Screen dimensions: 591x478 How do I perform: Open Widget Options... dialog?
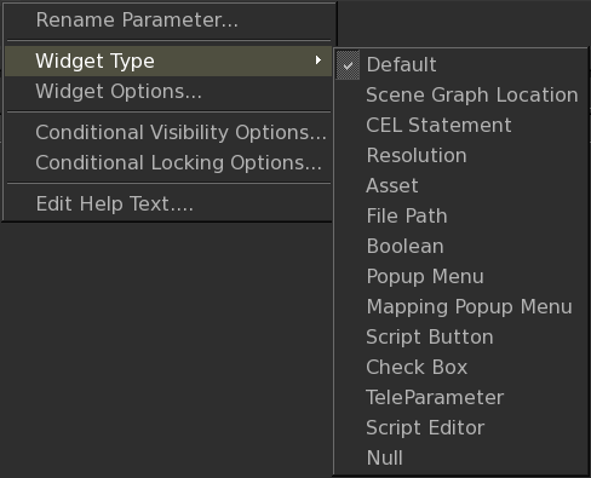click(x=168, y=91)
